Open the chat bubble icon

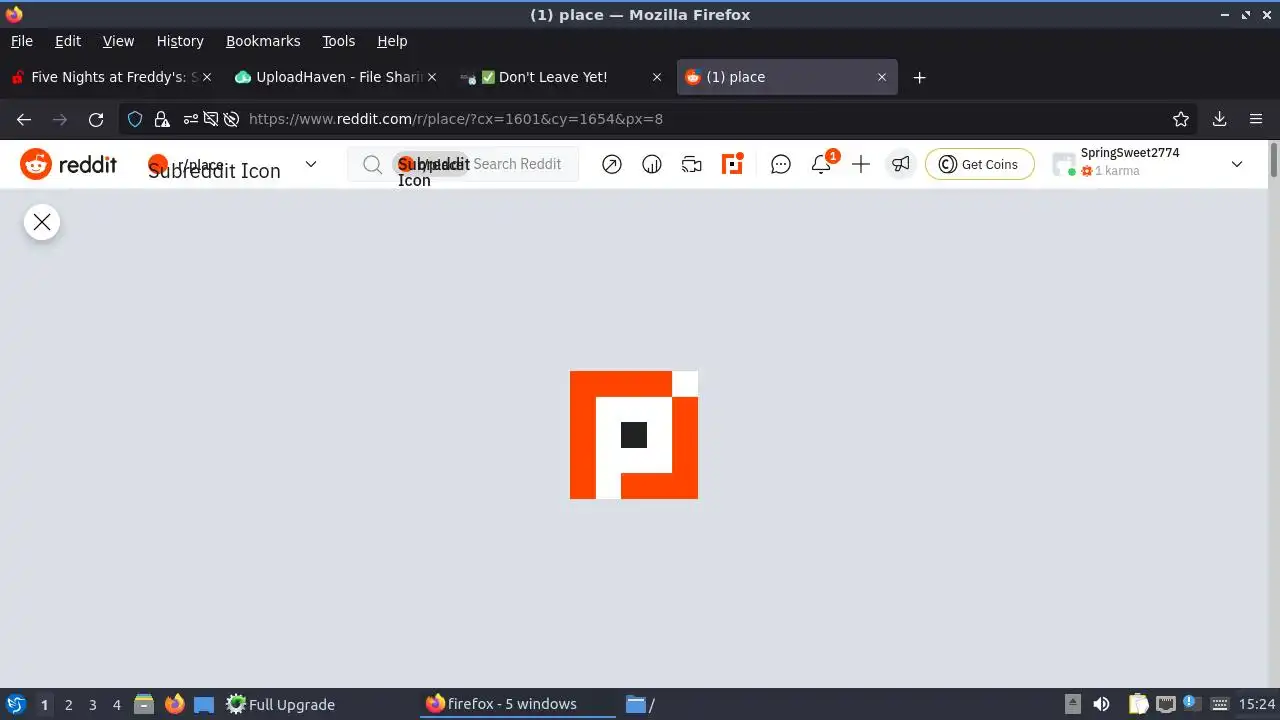click(781, 164)
